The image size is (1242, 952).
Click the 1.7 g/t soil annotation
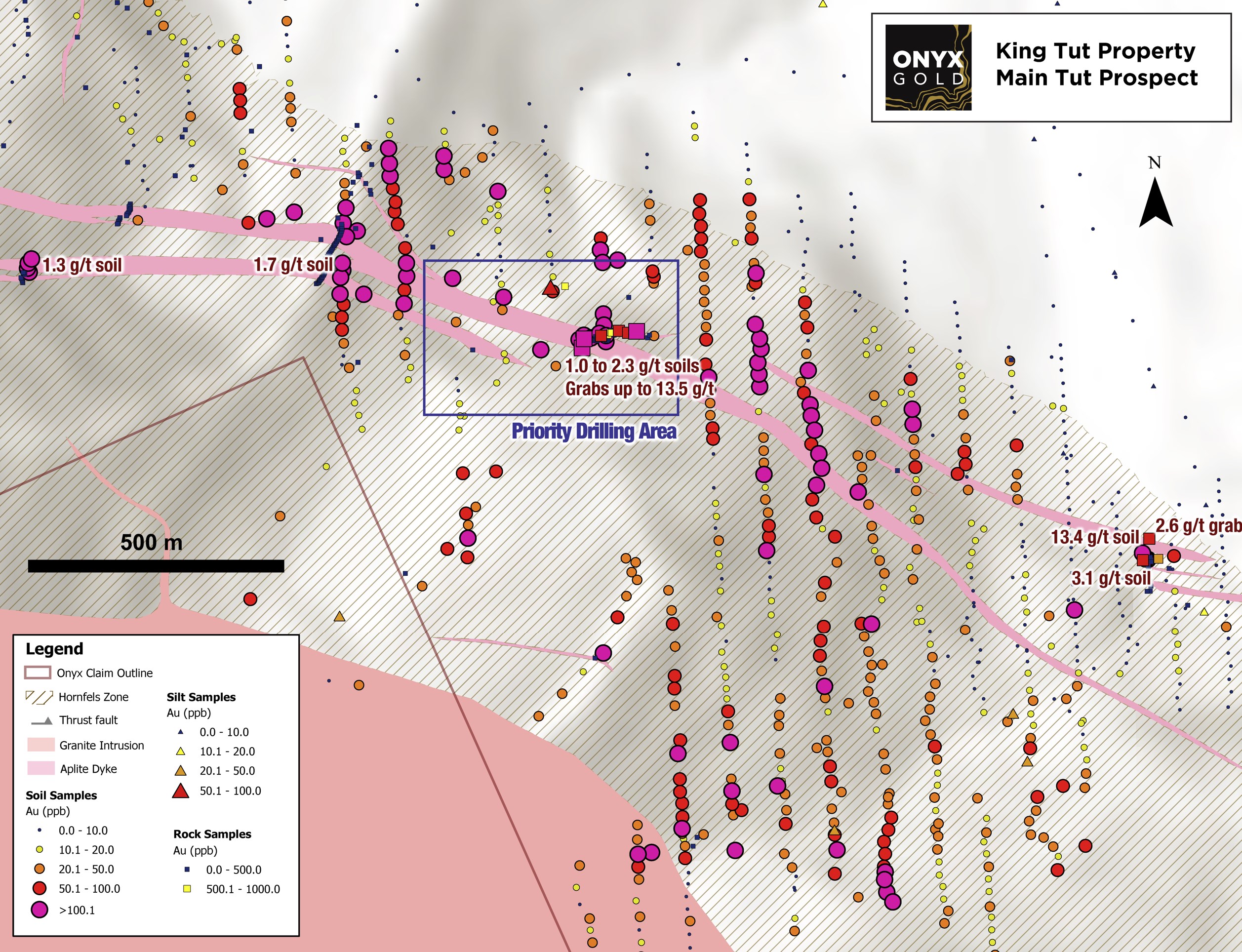pos(292,265)
